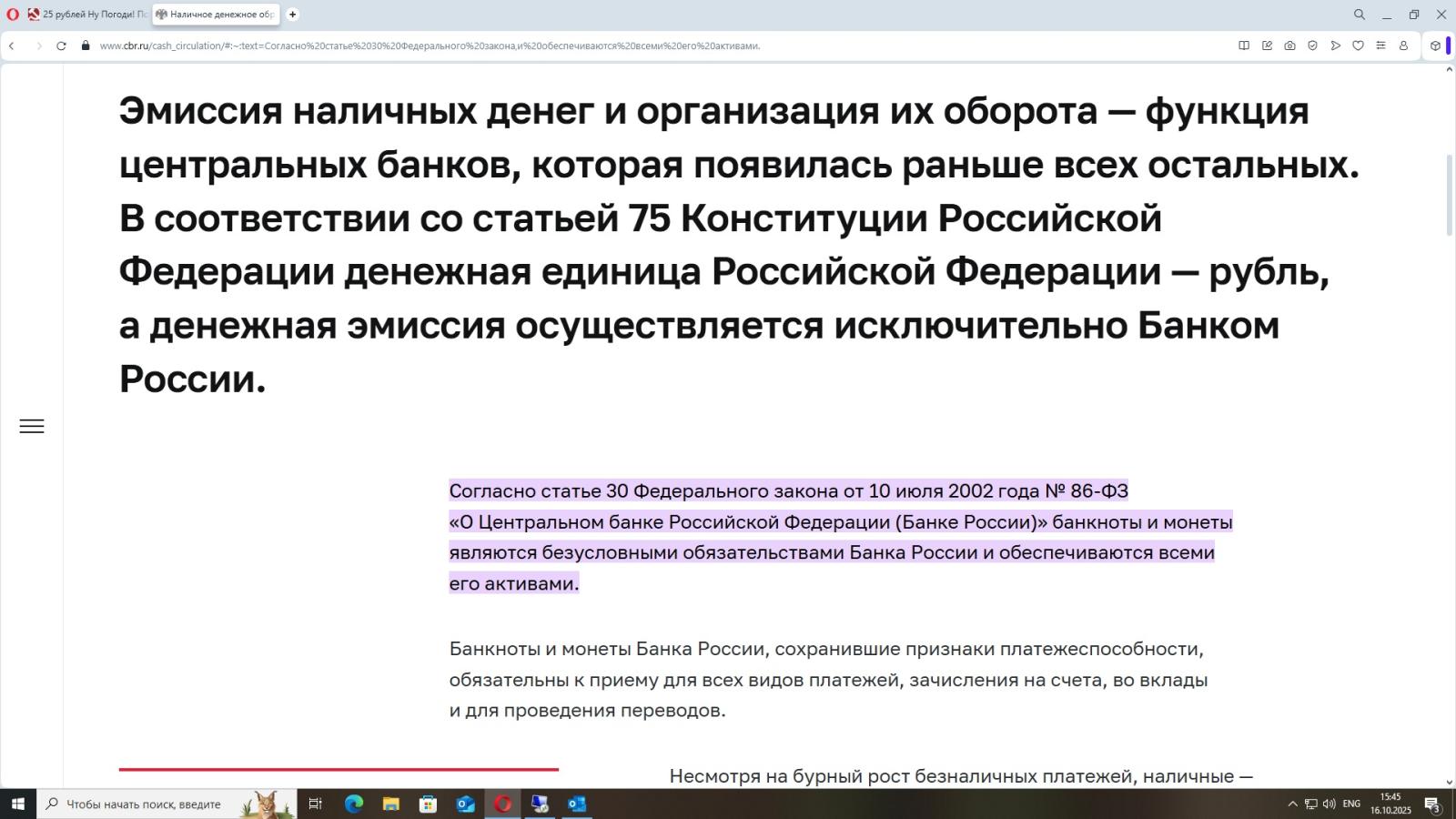The image size is (1456, 819).
Task: Search tabs with the magnifier icon
Action: point(1360,15)
